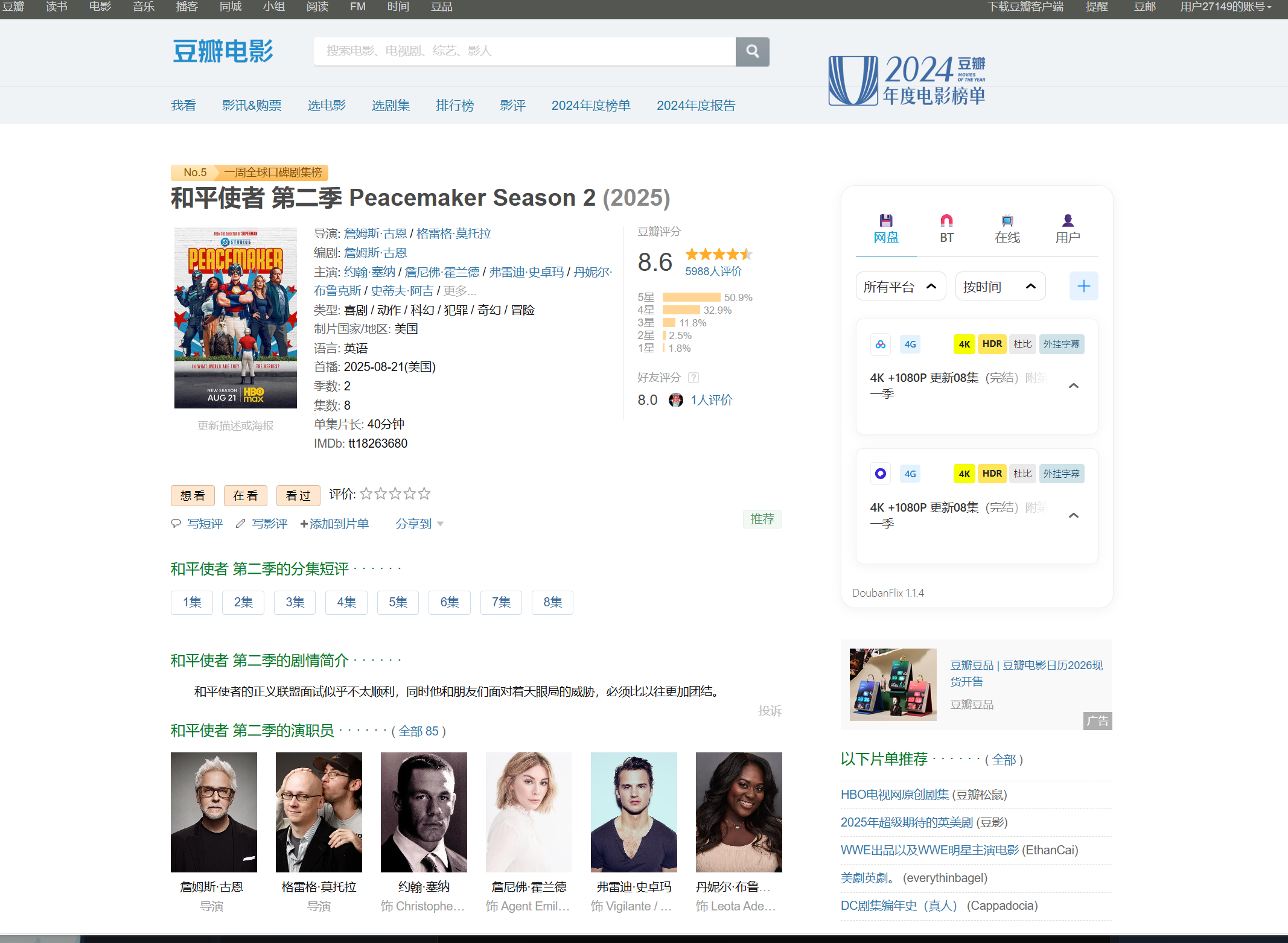
Task: Select the BT magnet icon
Action: point(946,220)
